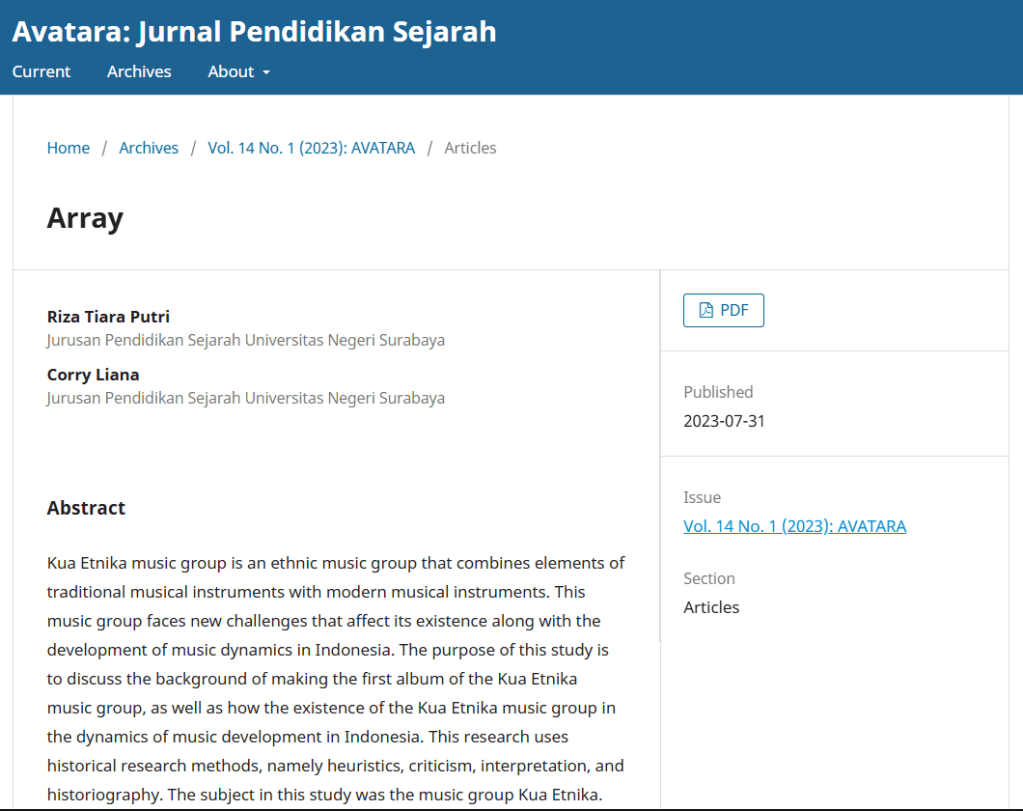Select author name Corry Liana
1023x811 pixels.
point(93,375)
